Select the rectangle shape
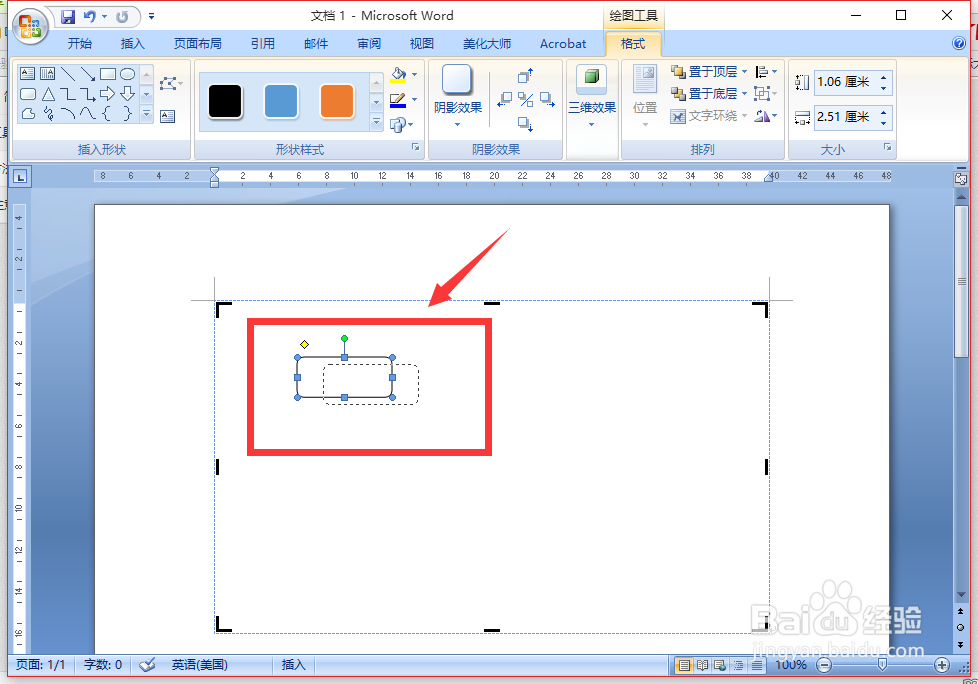Viewport: 978px width, 684px height. pos(107,74)
